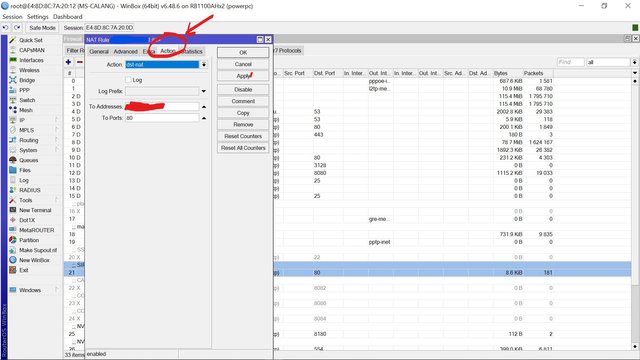Open the System submenu
Viewport: 640px width, 360px height.
[x=28, y=150]
